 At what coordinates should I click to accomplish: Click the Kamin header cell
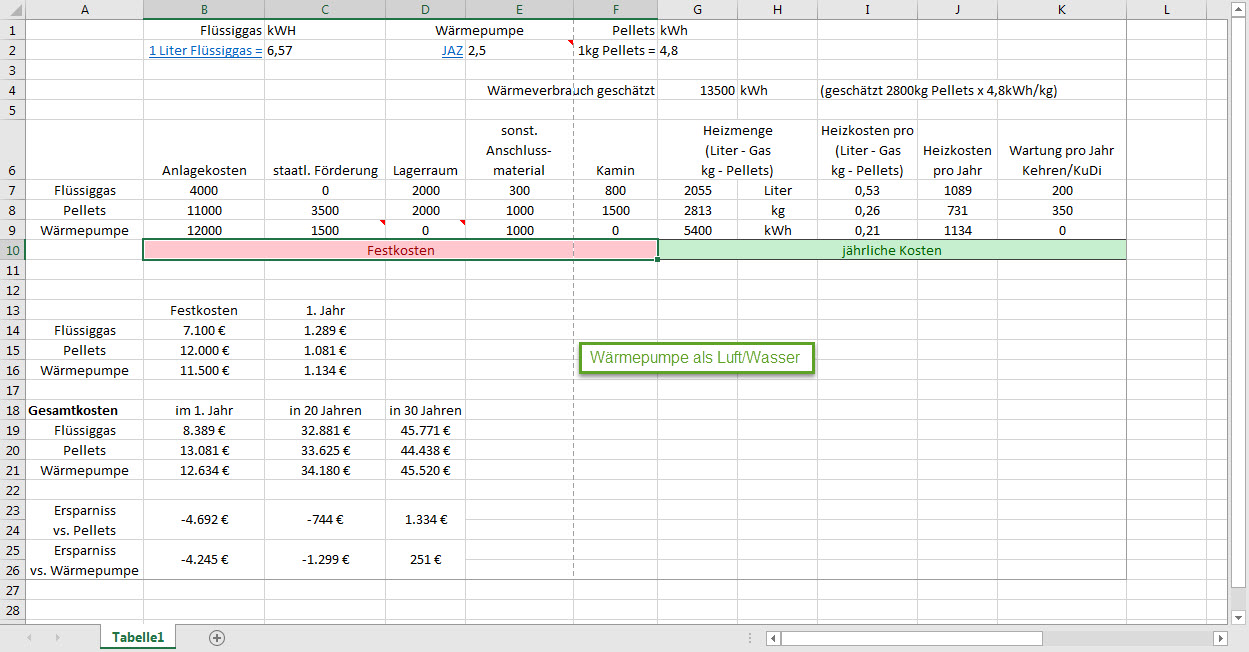click(x=615, y=150)
